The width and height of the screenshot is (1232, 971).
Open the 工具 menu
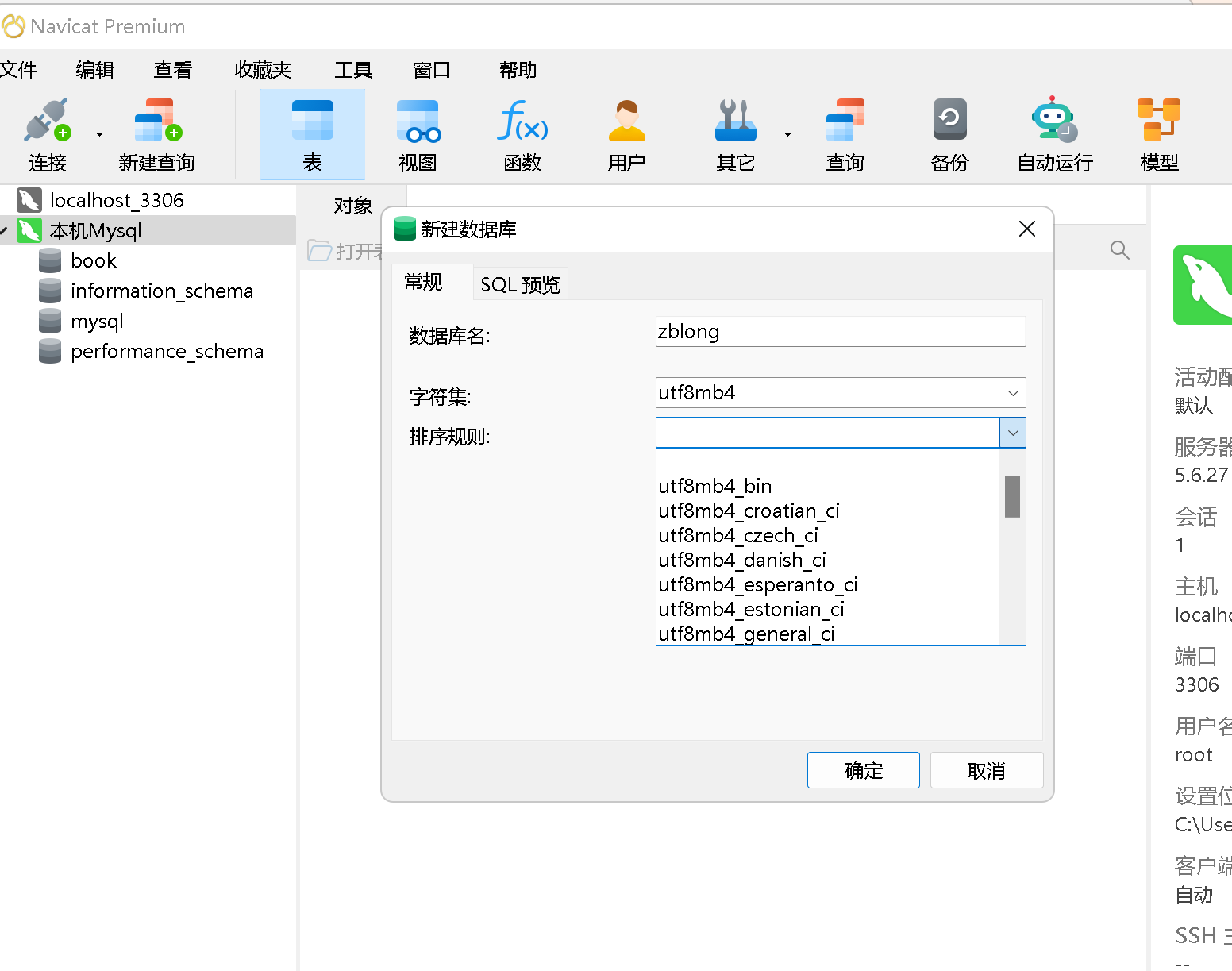[353, 70]
